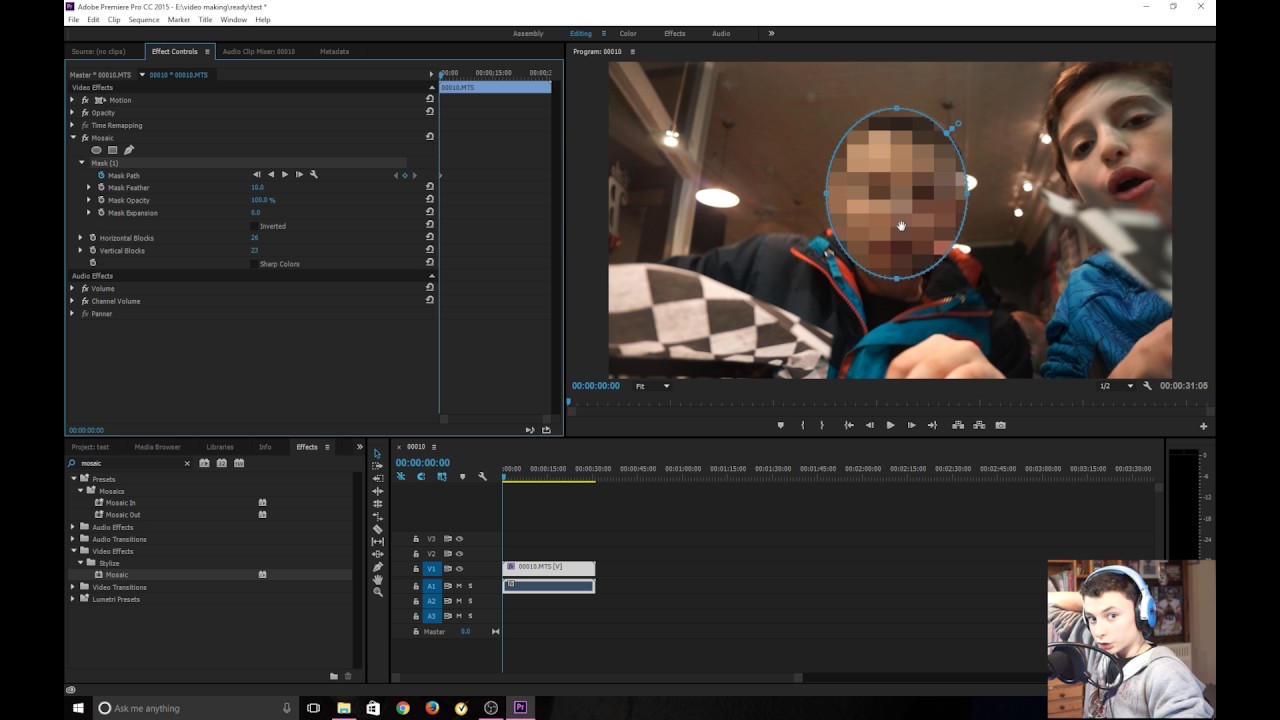Hide track V1 with the eye toggle
The height and width of the screenshot is (720, 1280).
(459, 569)
